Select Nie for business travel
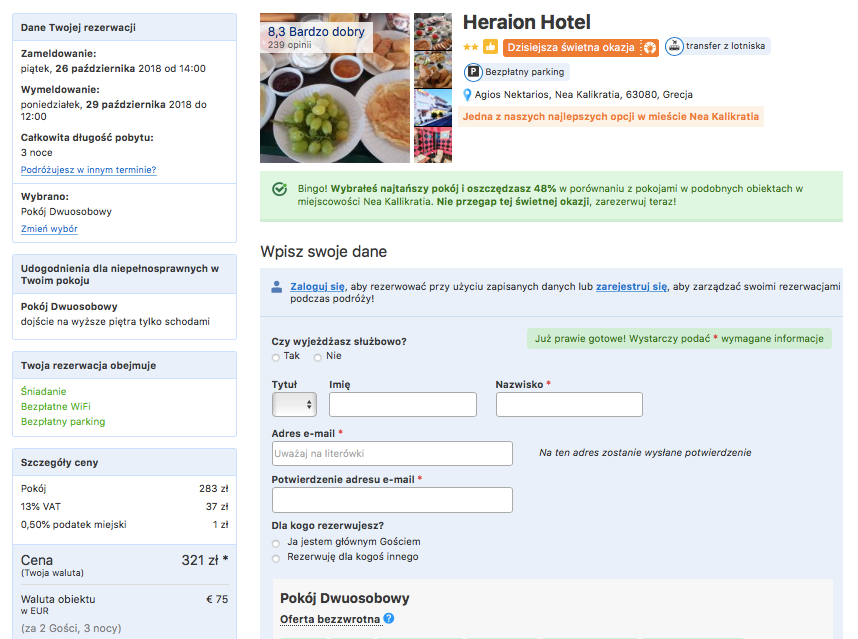Screen dimensions: 858x639 coord(318,357)
